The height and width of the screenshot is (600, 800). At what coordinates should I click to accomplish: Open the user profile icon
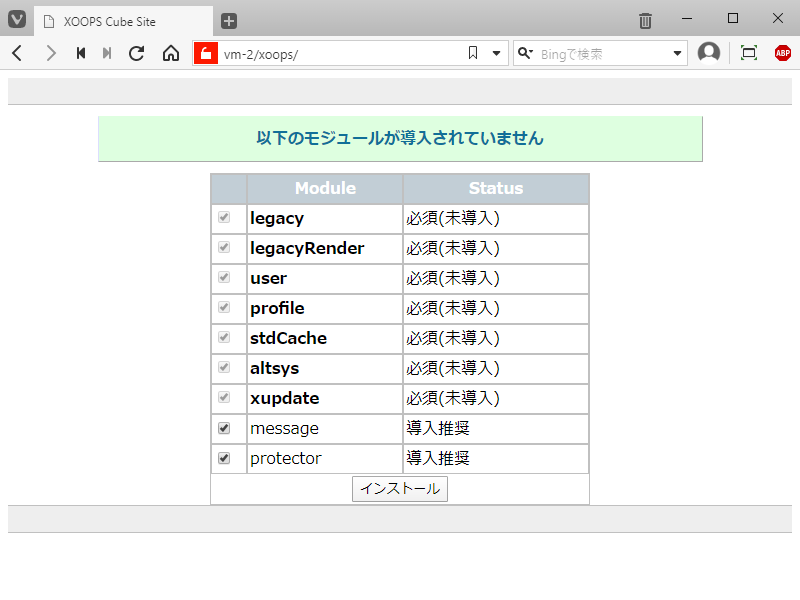click(x=709, y=53)
